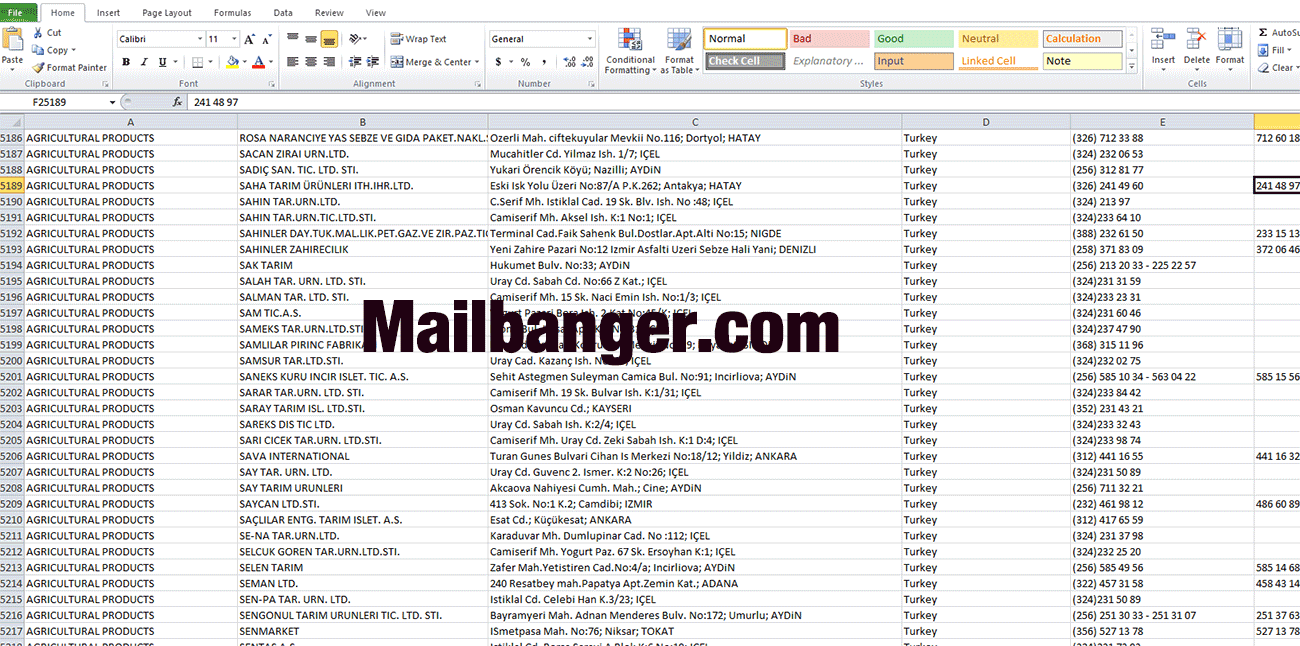Apply Comma Style
The height and width of the screenshot is (646, 1300).
click(543, 62)
